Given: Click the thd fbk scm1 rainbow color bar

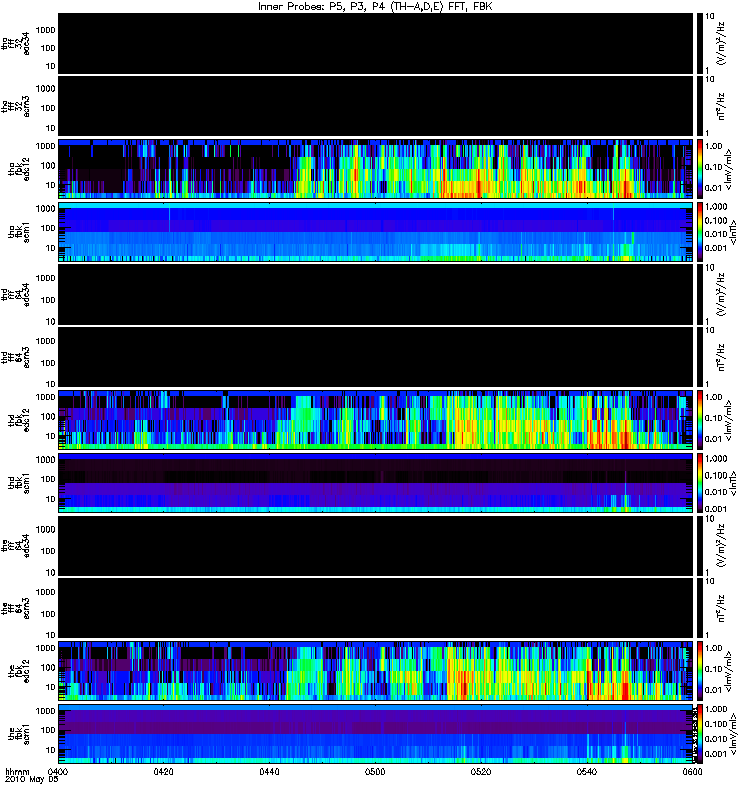Looking at the screenshot, I should 699,483.
